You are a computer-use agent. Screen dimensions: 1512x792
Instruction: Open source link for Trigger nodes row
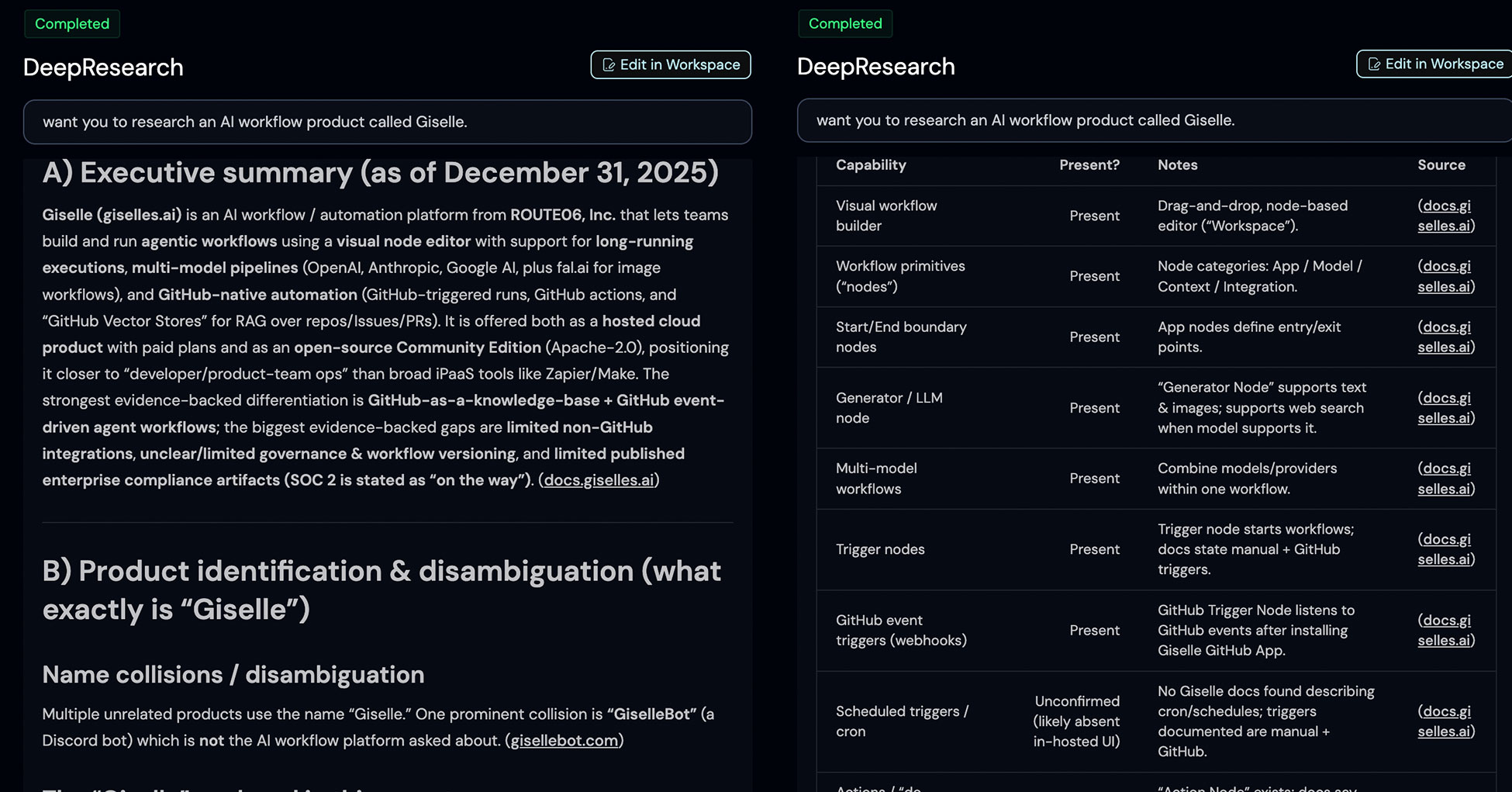(1445, 549)
